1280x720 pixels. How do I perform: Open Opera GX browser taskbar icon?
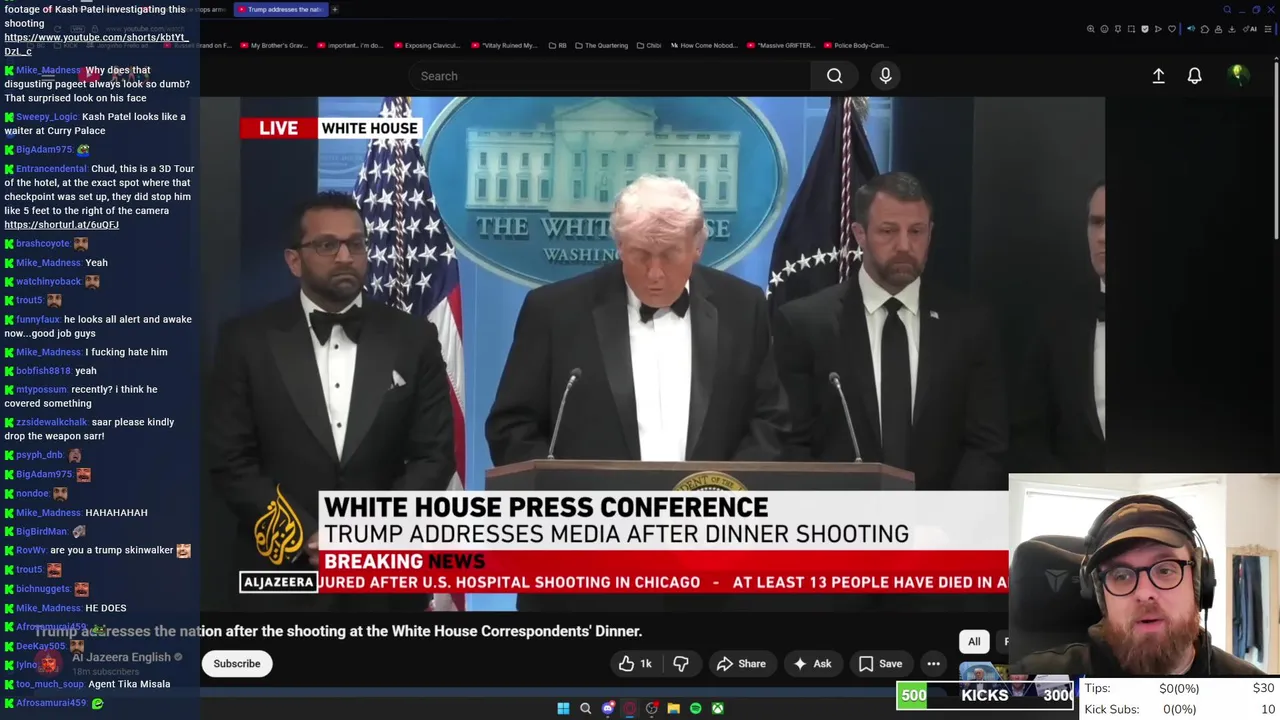630,708
